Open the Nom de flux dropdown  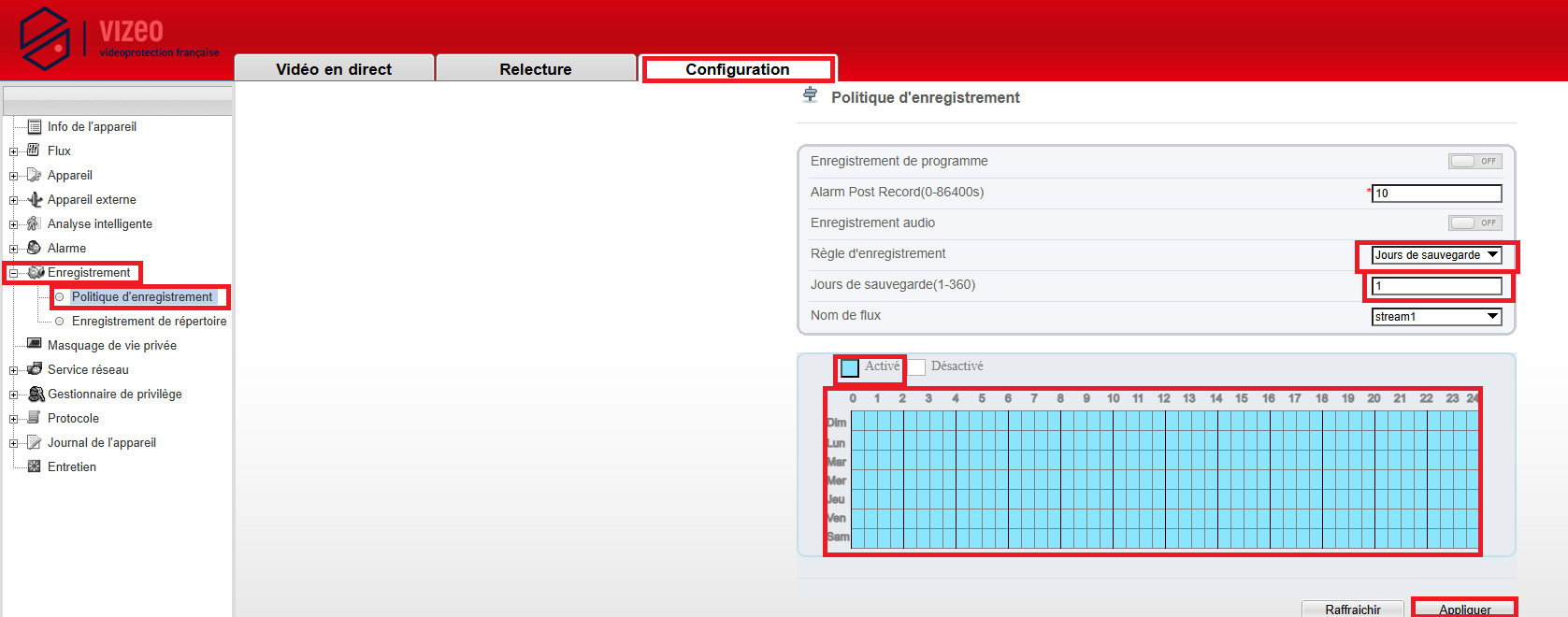[1436, 317]
